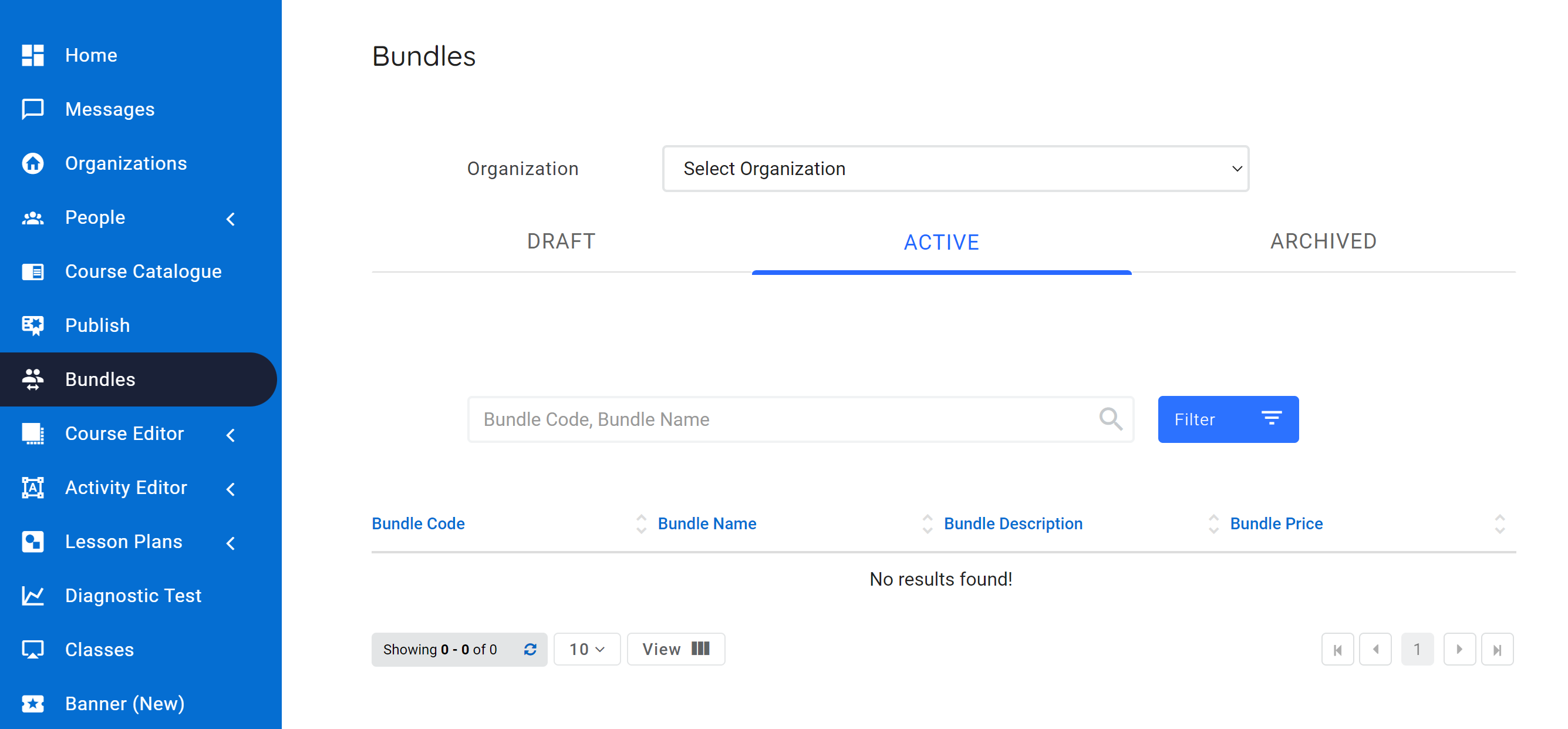This screenshot has height=729, width=1568.
Task: Go to the first page
Action: [1337, 649]
